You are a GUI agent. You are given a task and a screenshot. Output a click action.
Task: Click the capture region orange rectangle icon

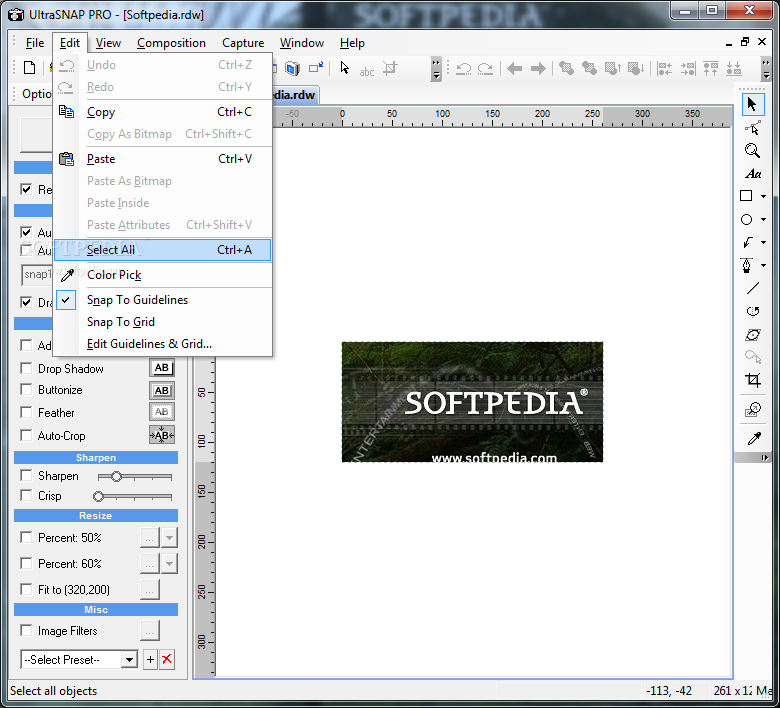[316, 68]
